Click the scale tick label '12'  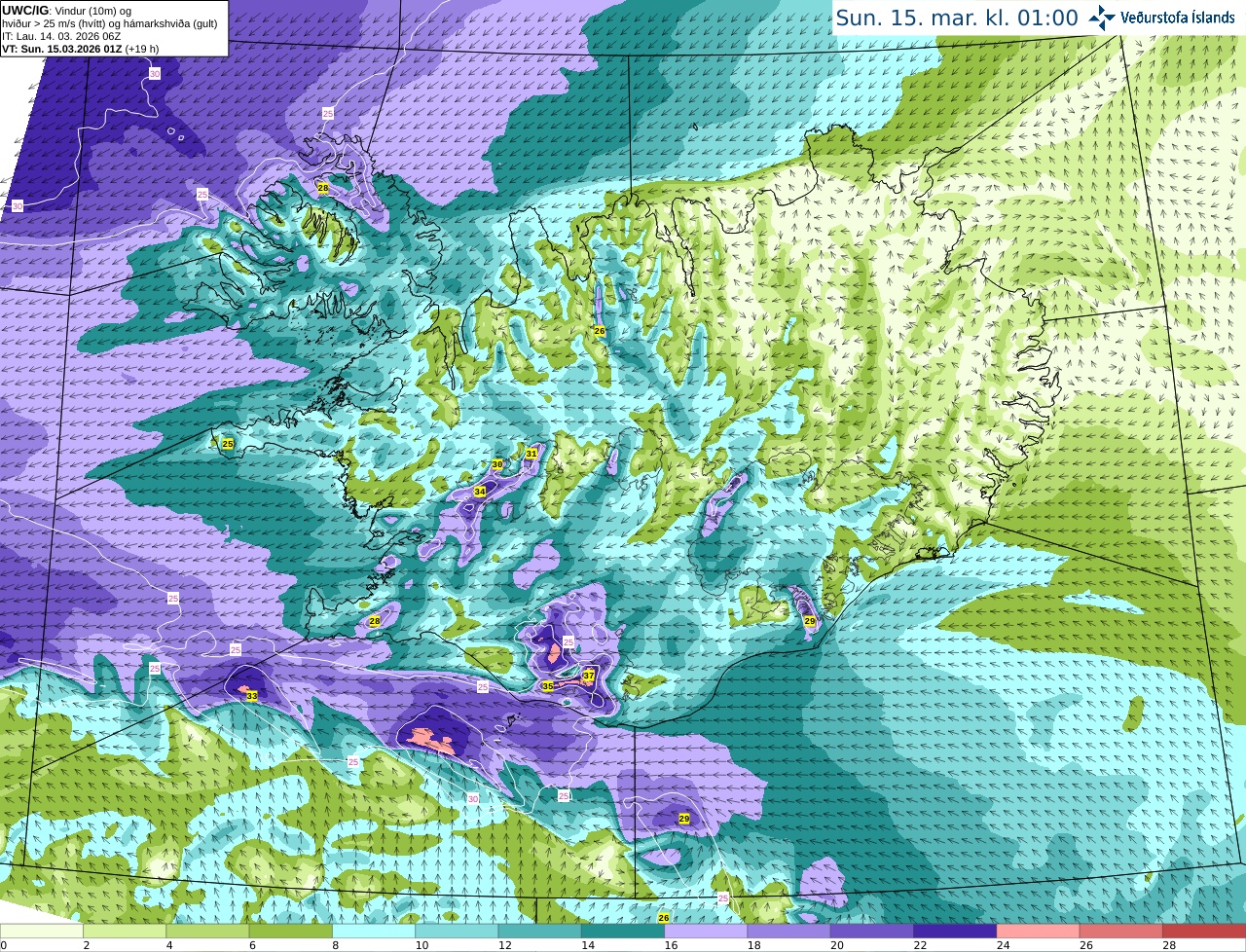[505, 945]
